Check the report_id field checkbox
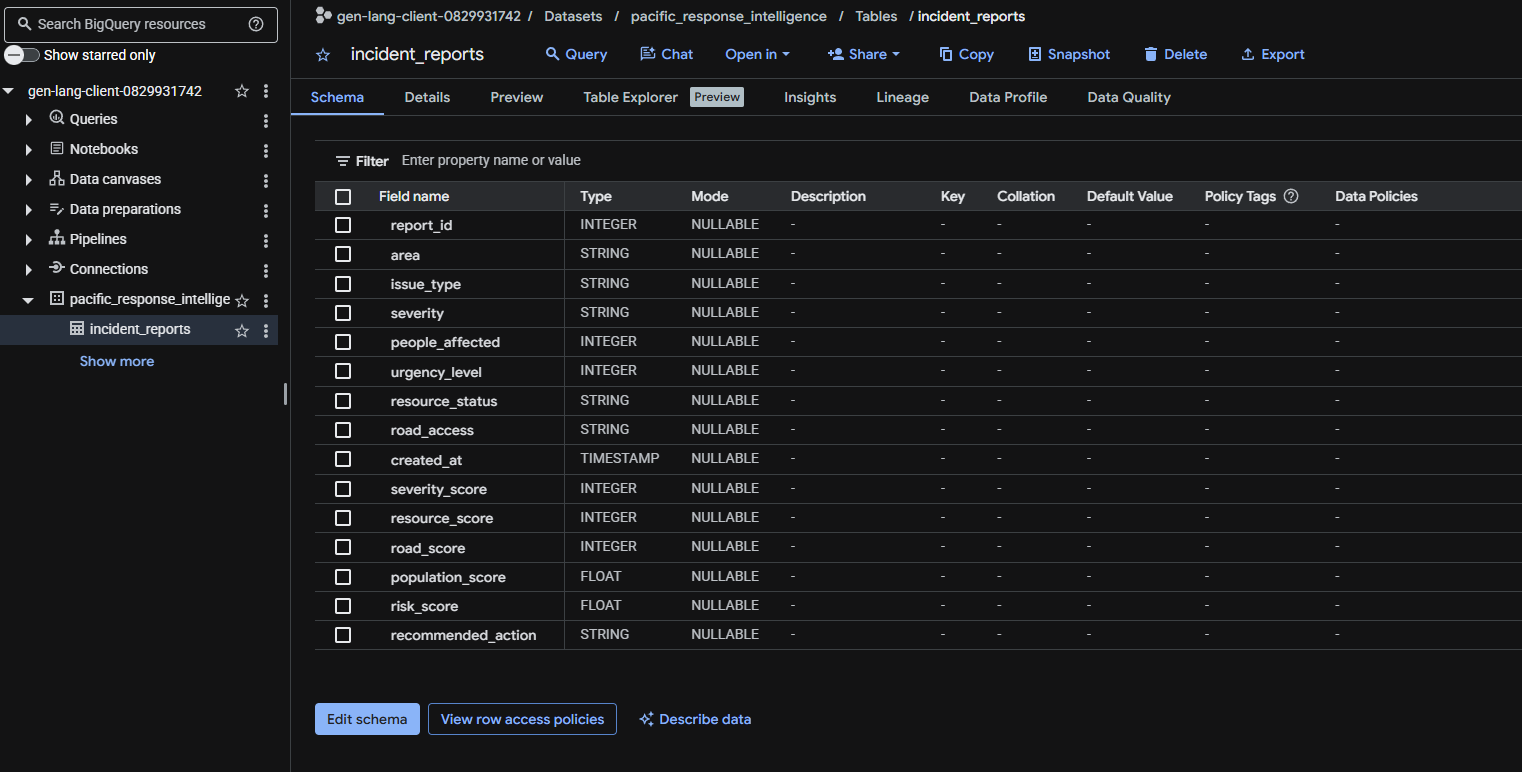 coord(343,225)
